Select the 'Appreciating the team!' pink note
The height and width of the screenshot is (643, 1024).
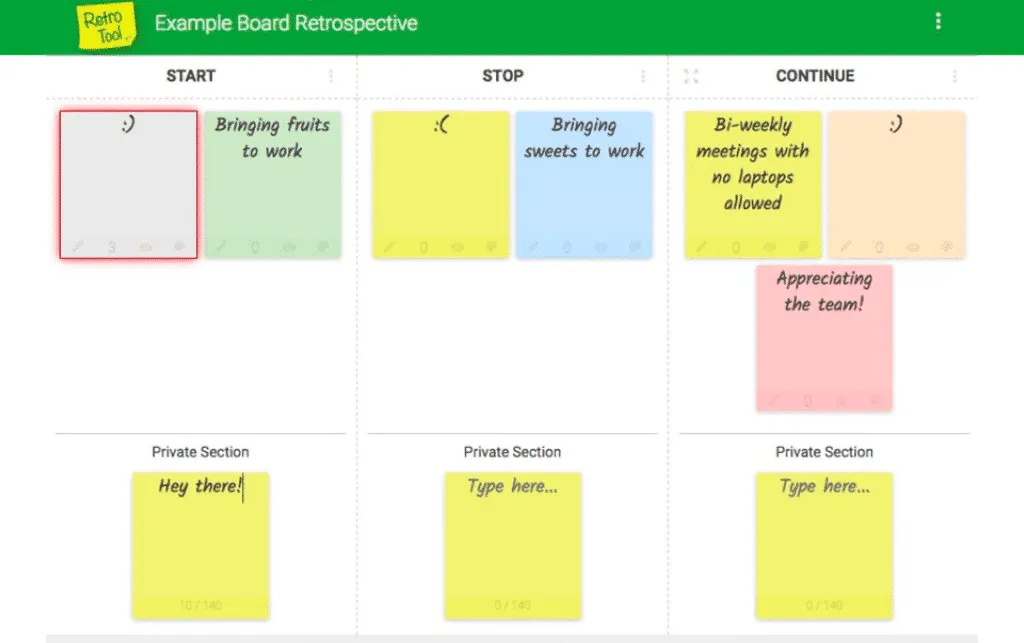[824, 337]
